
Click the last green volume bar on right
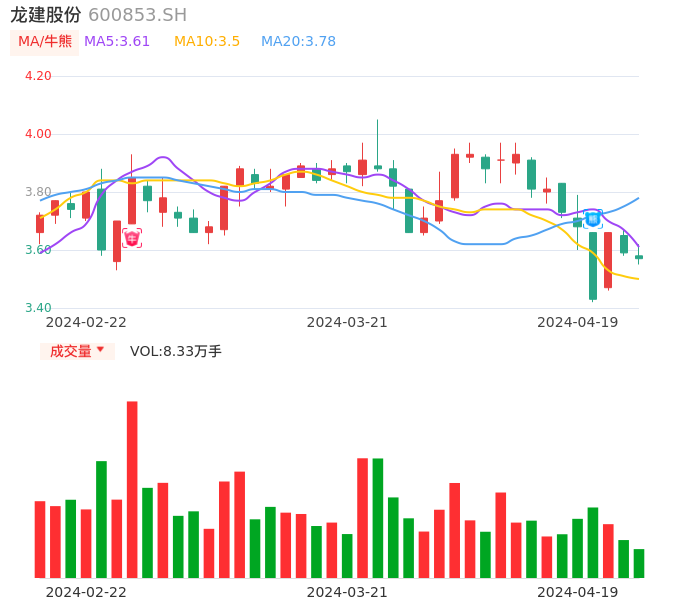(639, 563)
